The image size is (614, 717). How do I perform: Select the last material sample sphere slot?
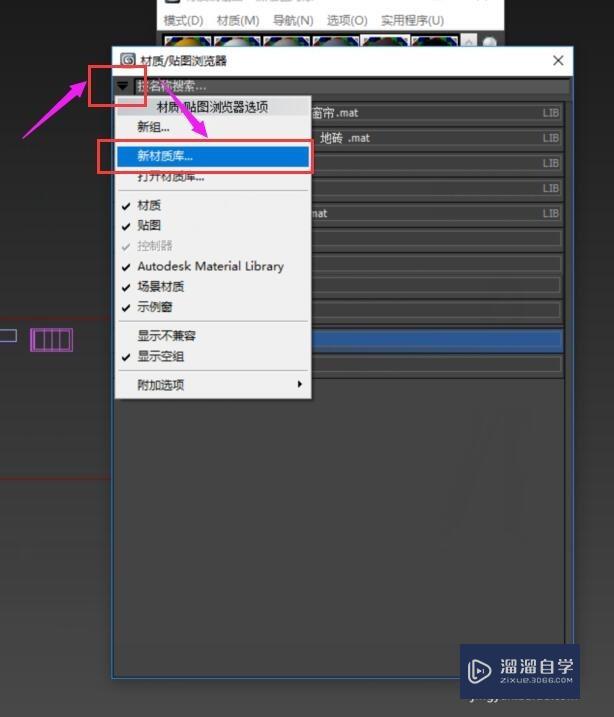coord(434,40)
